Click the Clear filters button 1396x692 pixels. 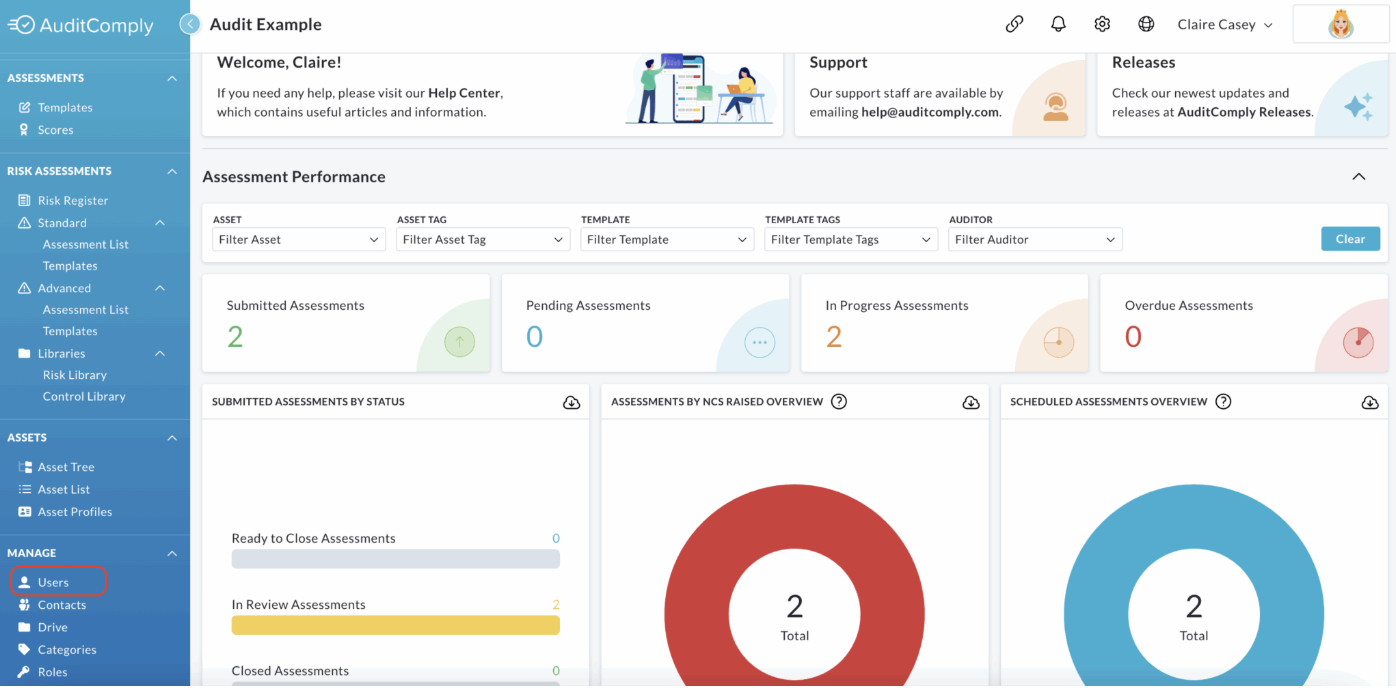pos(1350,239)
